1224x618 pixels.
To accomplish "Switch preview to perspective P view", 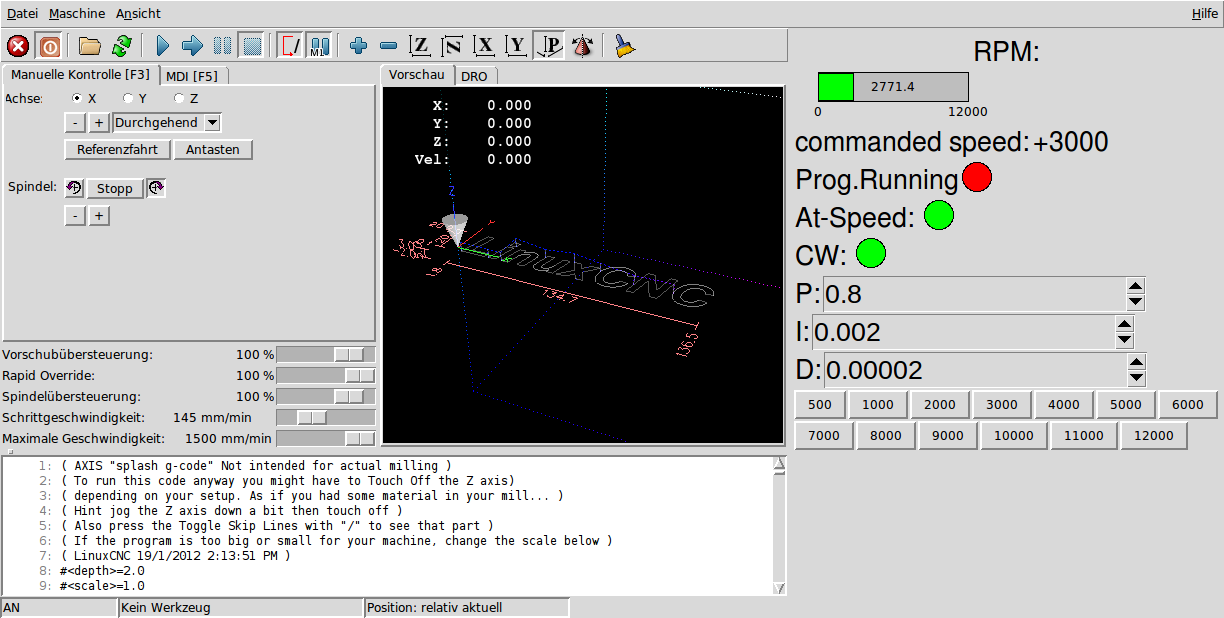I will [x=549, y=46].
